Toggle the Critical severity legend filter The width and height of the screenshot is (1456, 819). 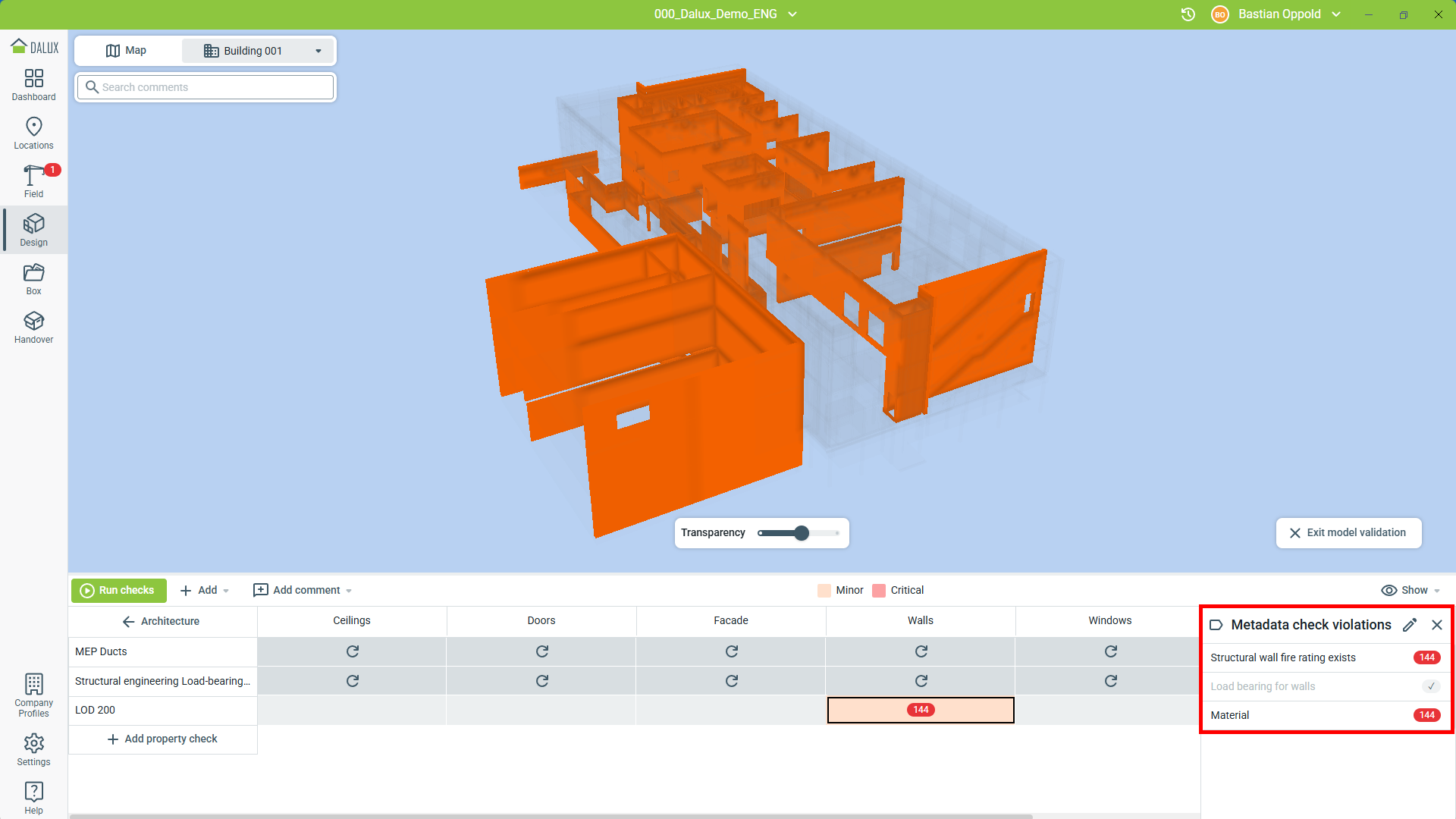pos(899,591)
